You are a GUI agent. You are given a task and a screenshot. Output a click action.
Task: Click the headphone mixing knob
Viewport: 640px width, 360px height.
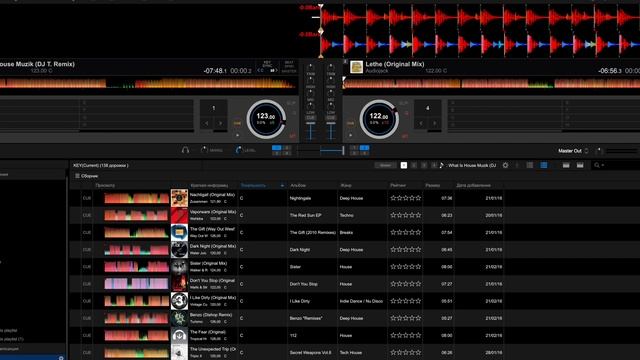(204, 150)
